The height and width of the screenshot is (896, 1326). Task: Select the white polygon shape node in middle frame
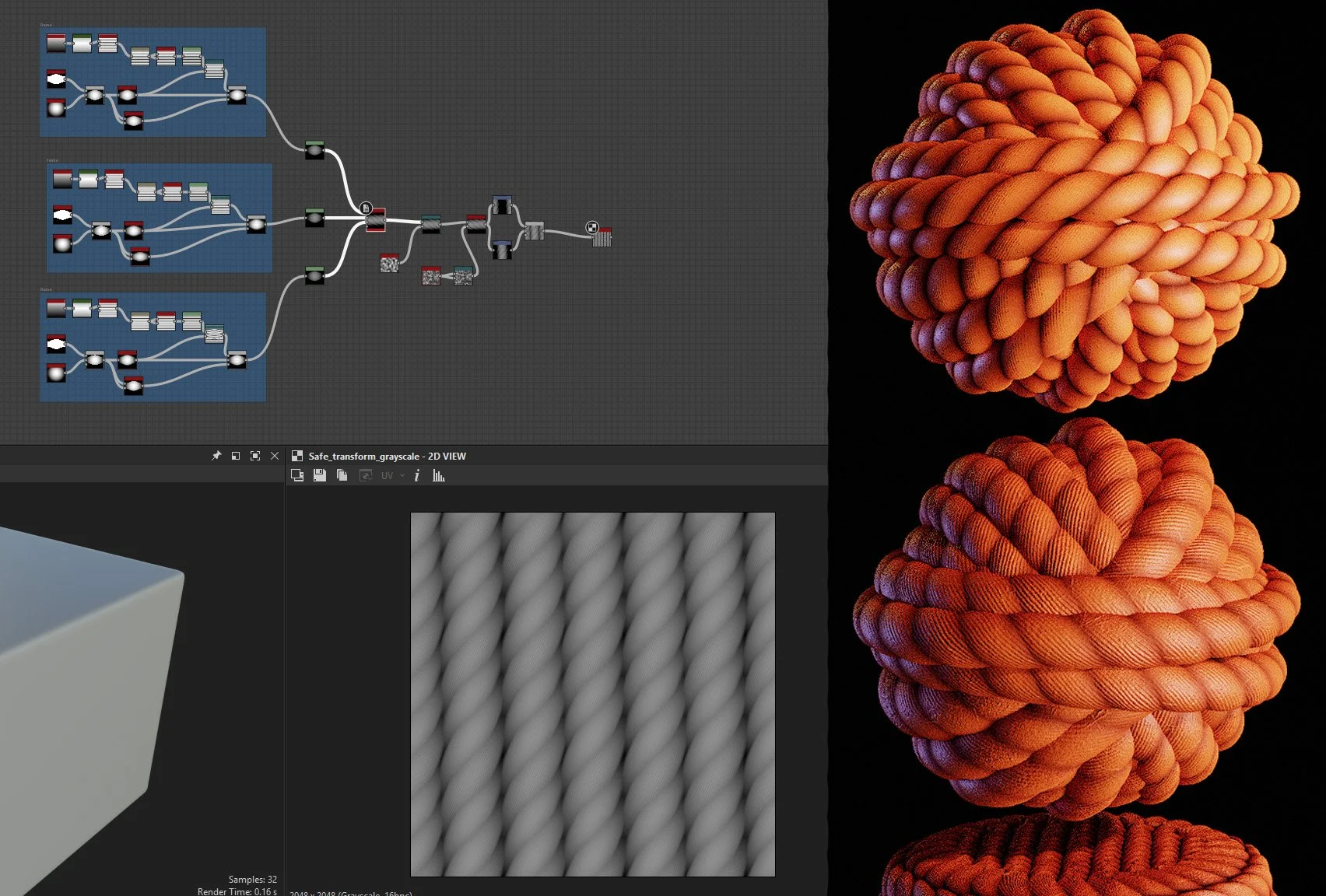(62, 214)
